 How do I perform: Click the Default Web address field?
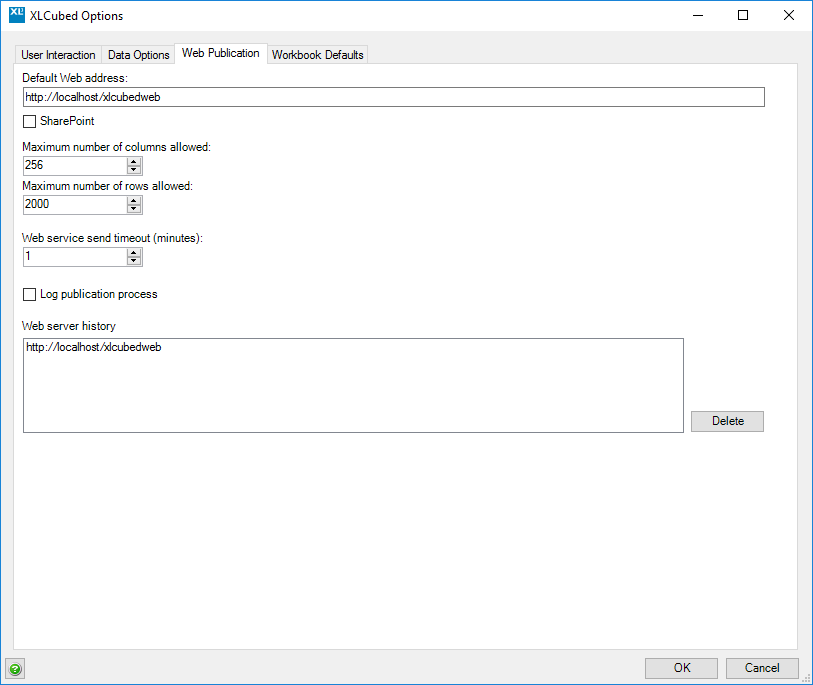pos(394,97)
